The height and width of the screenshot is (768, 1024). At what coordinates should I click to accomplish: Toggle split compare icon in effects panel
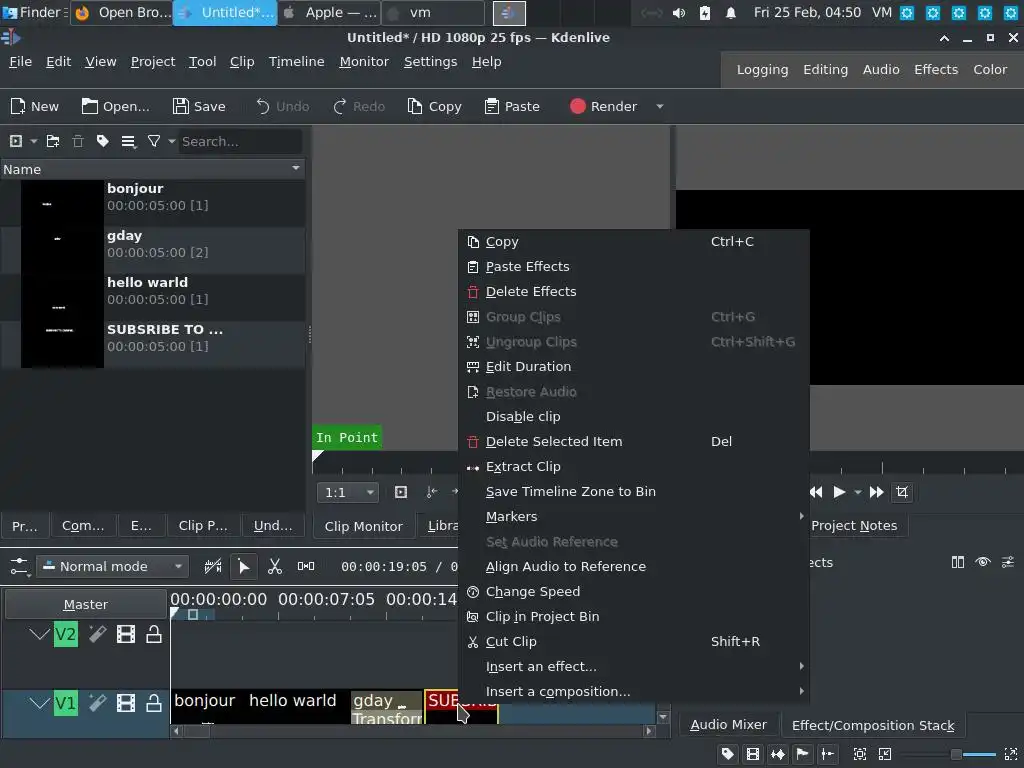pyautogui.click(x=957, y=562)
